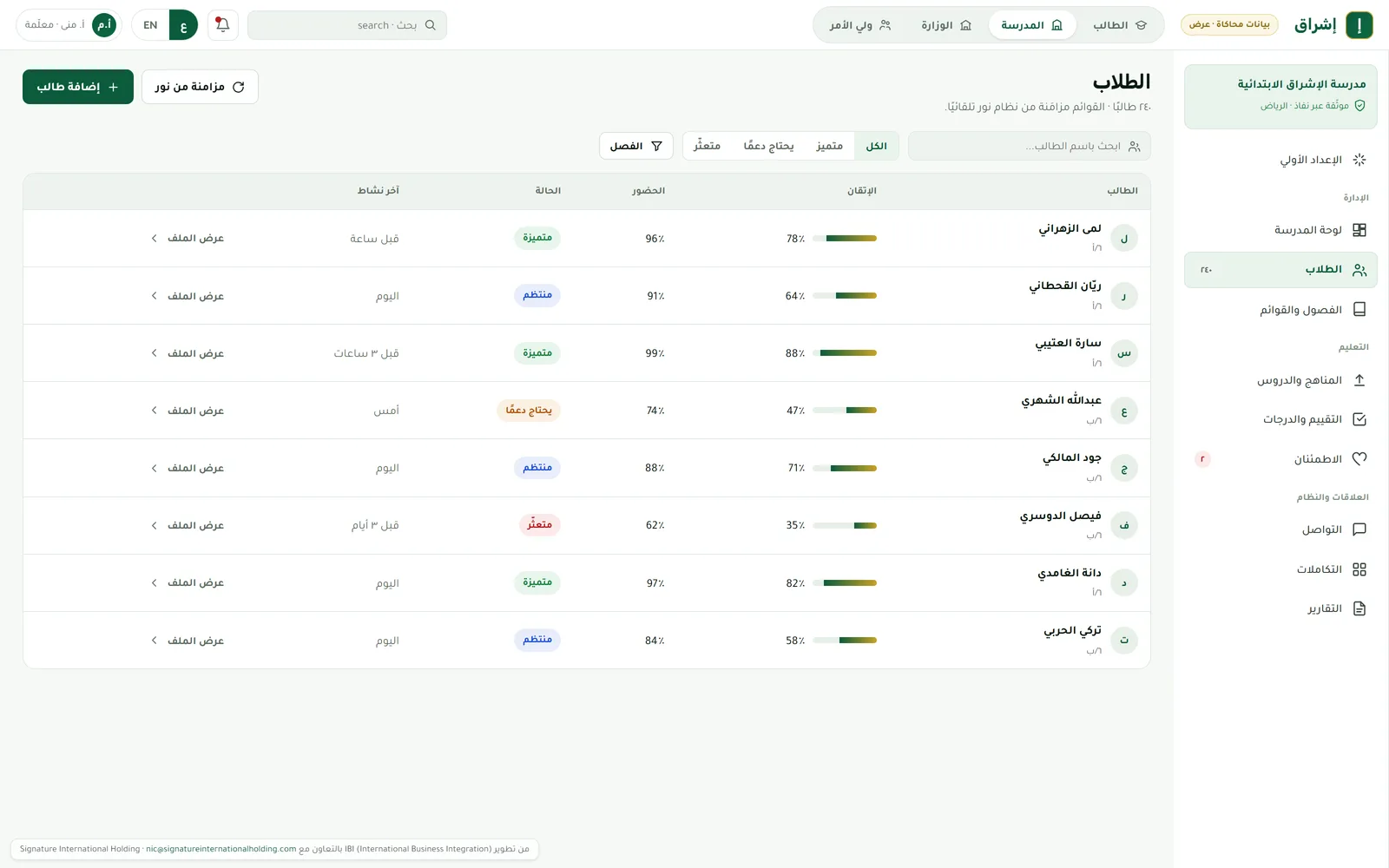Switch to الطالب role tab

pyautogui.click(x=1120, y=25)
